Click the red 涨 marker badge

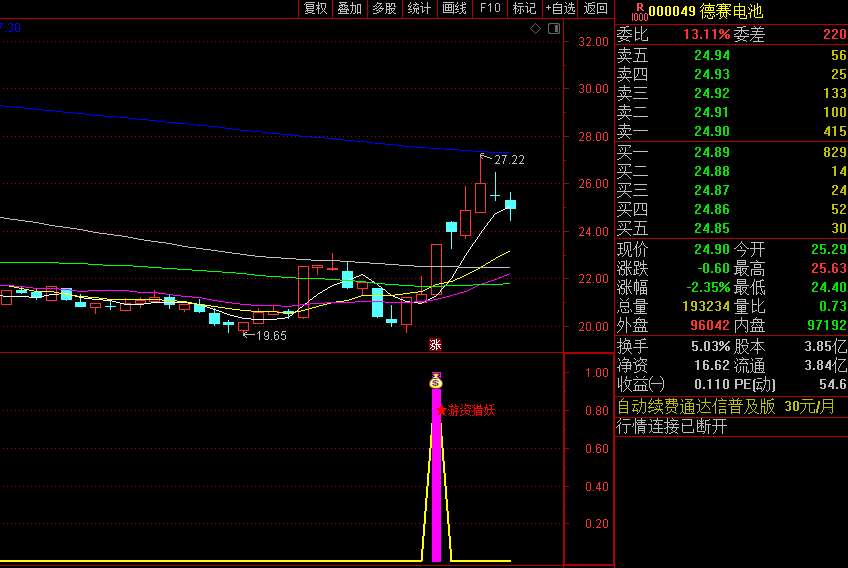[435, 345]
